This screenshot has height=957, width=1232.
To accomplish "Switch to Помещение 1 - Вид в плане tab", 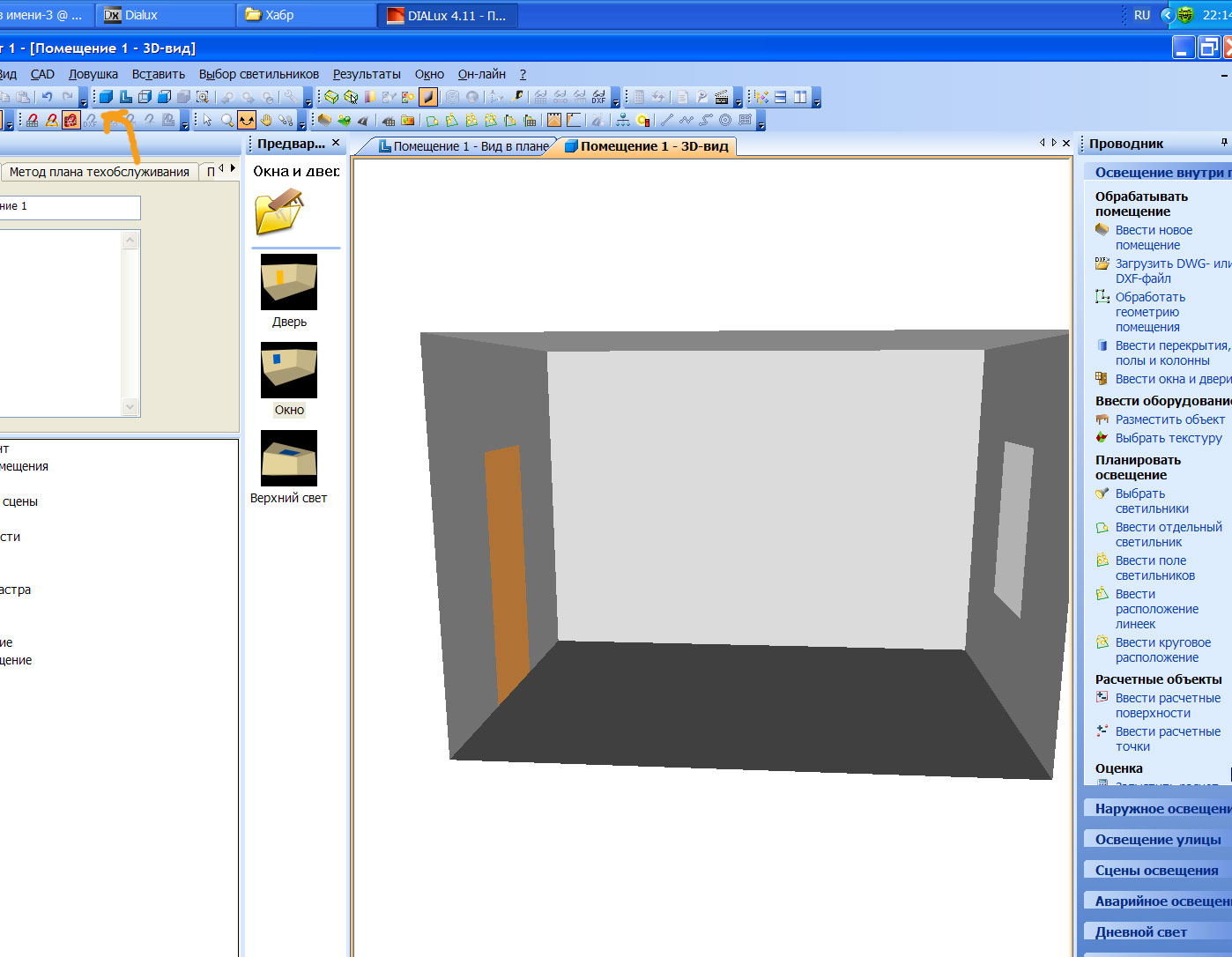I will 464,146.
